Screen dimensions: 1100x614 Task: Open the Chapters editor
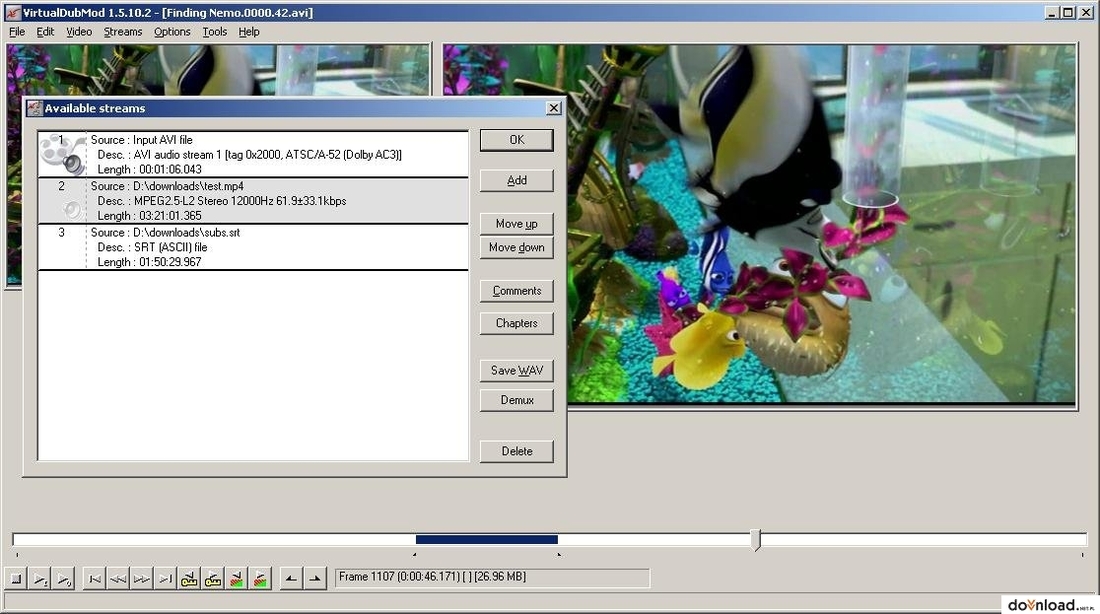[x=516, y=323]
